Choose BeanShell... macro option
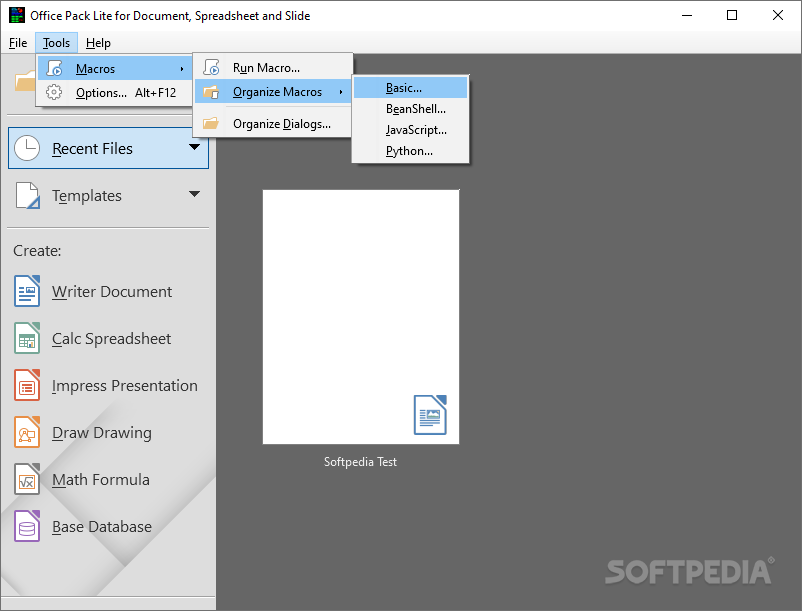 410,109
